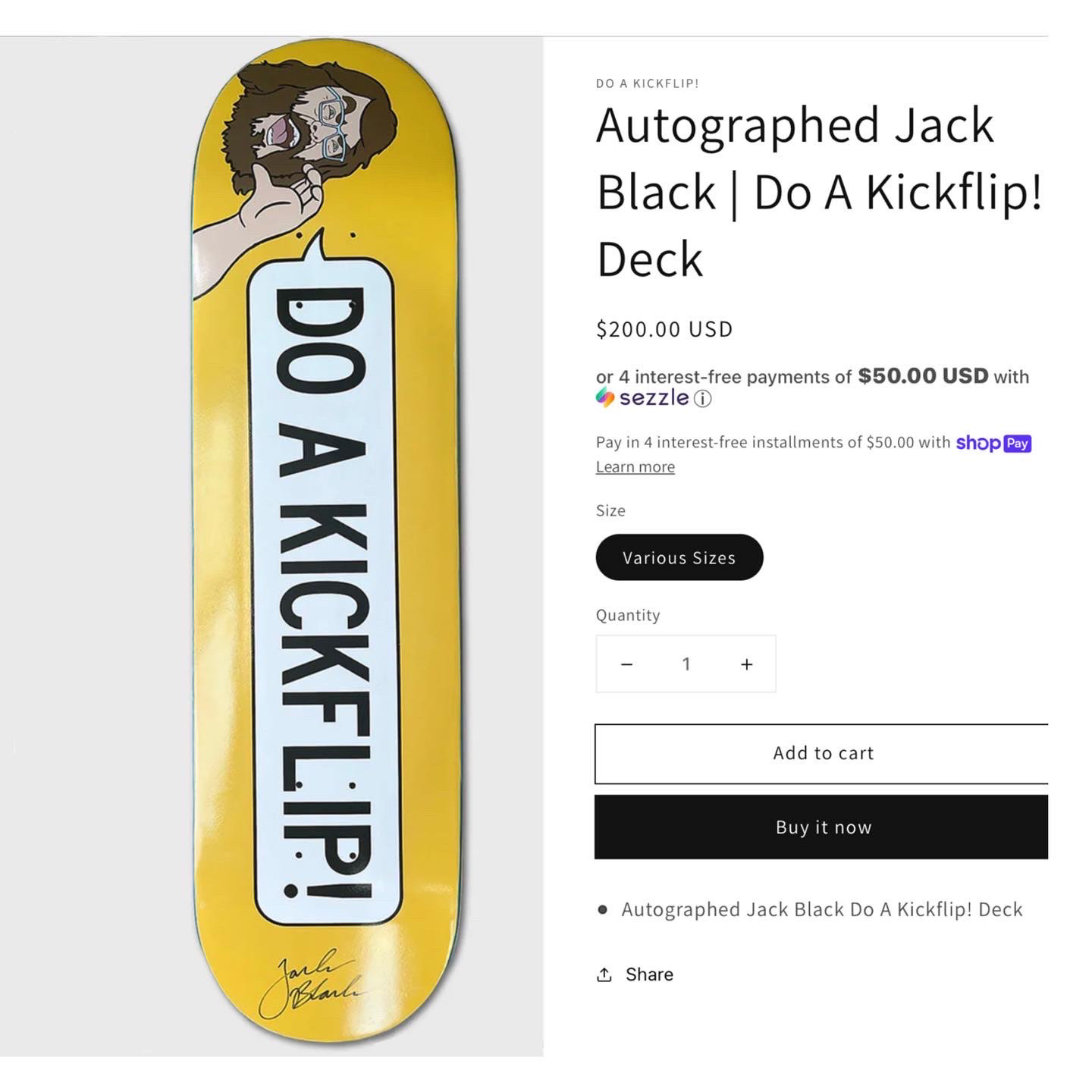Click the Size label
This screenshot has height=1092, width=1092.
tap(610, 510)
